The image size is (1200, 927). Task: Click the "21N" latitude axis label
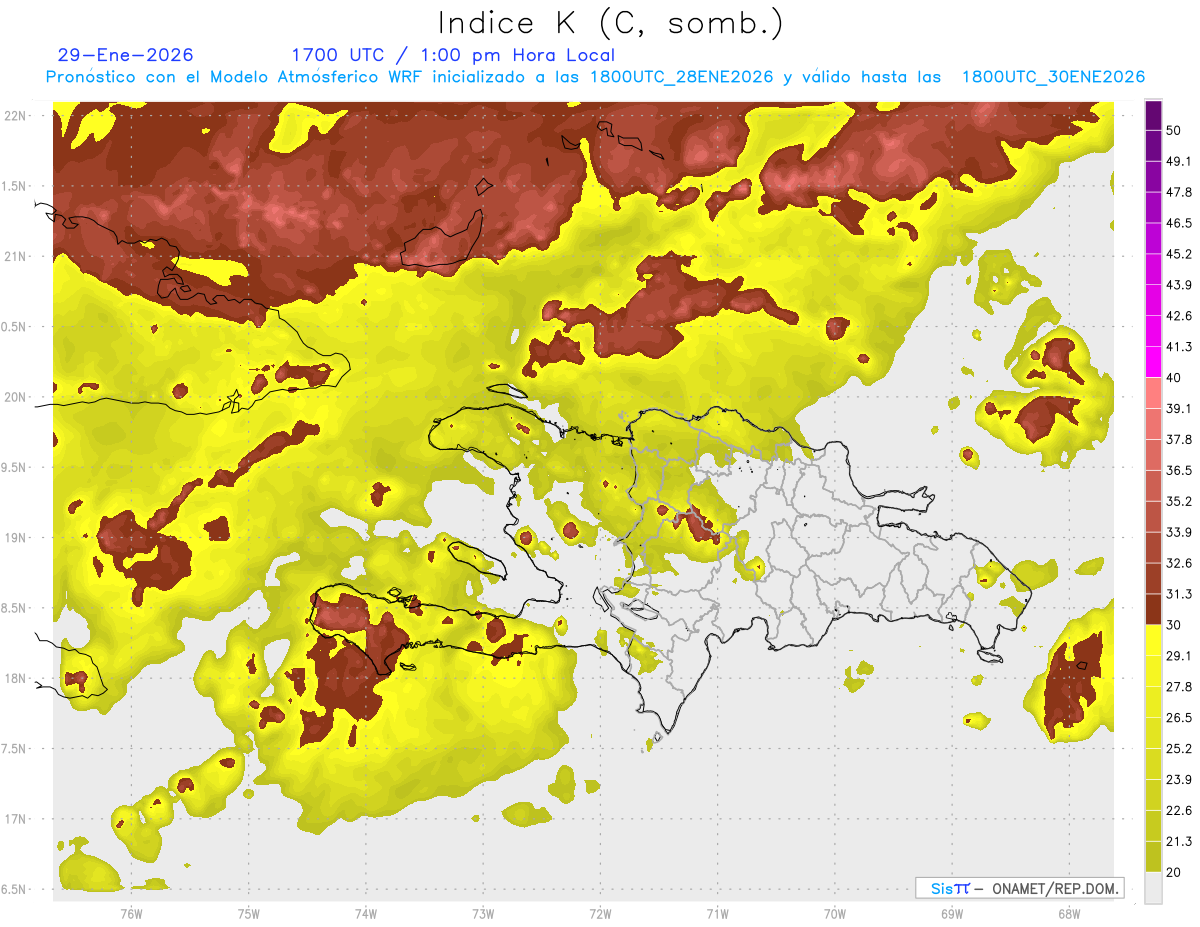pos(17,256)
